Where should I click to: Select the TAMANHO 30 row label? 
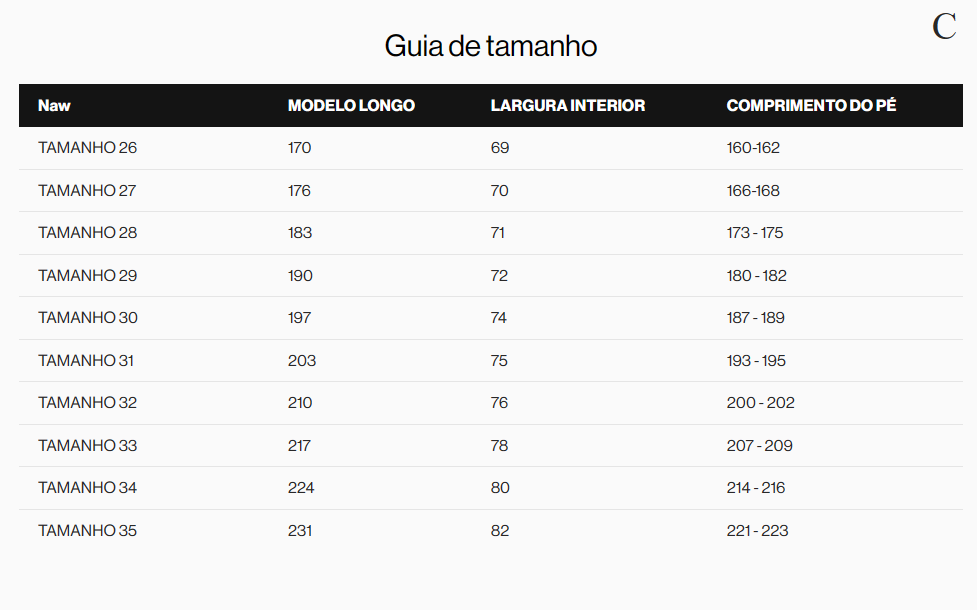(x=88, y=318)
